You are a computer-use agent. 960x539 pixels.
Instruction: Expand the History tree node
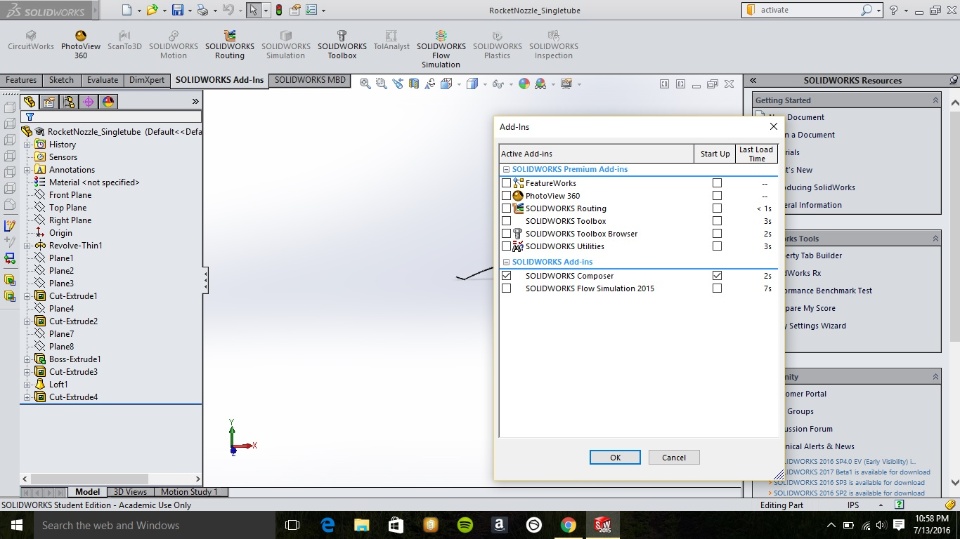(27, 145)
